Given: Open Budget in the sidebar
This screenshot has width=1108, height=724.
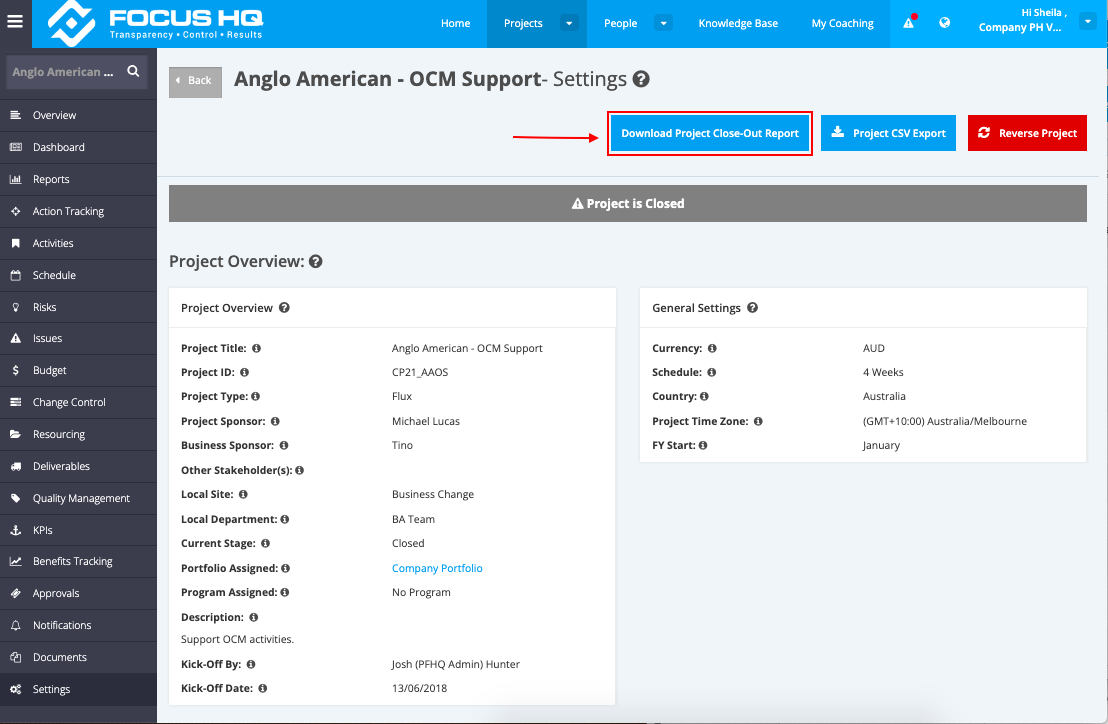Looking at the screenshot, I should (78, 370).
